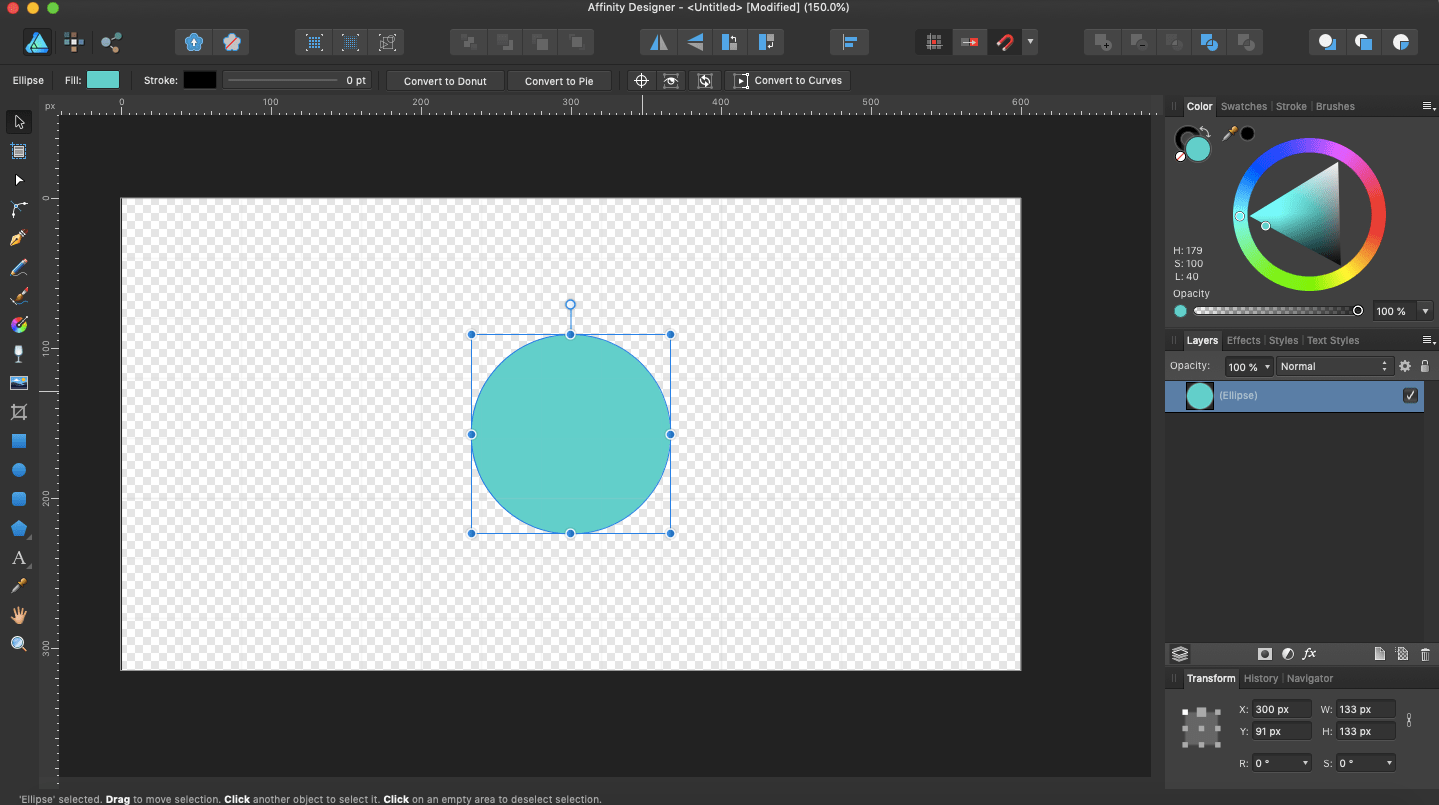Screen dimensions: 1439x805
Task: Open the Normal blend mode dropdown
Action: [x=1334, y=367]
